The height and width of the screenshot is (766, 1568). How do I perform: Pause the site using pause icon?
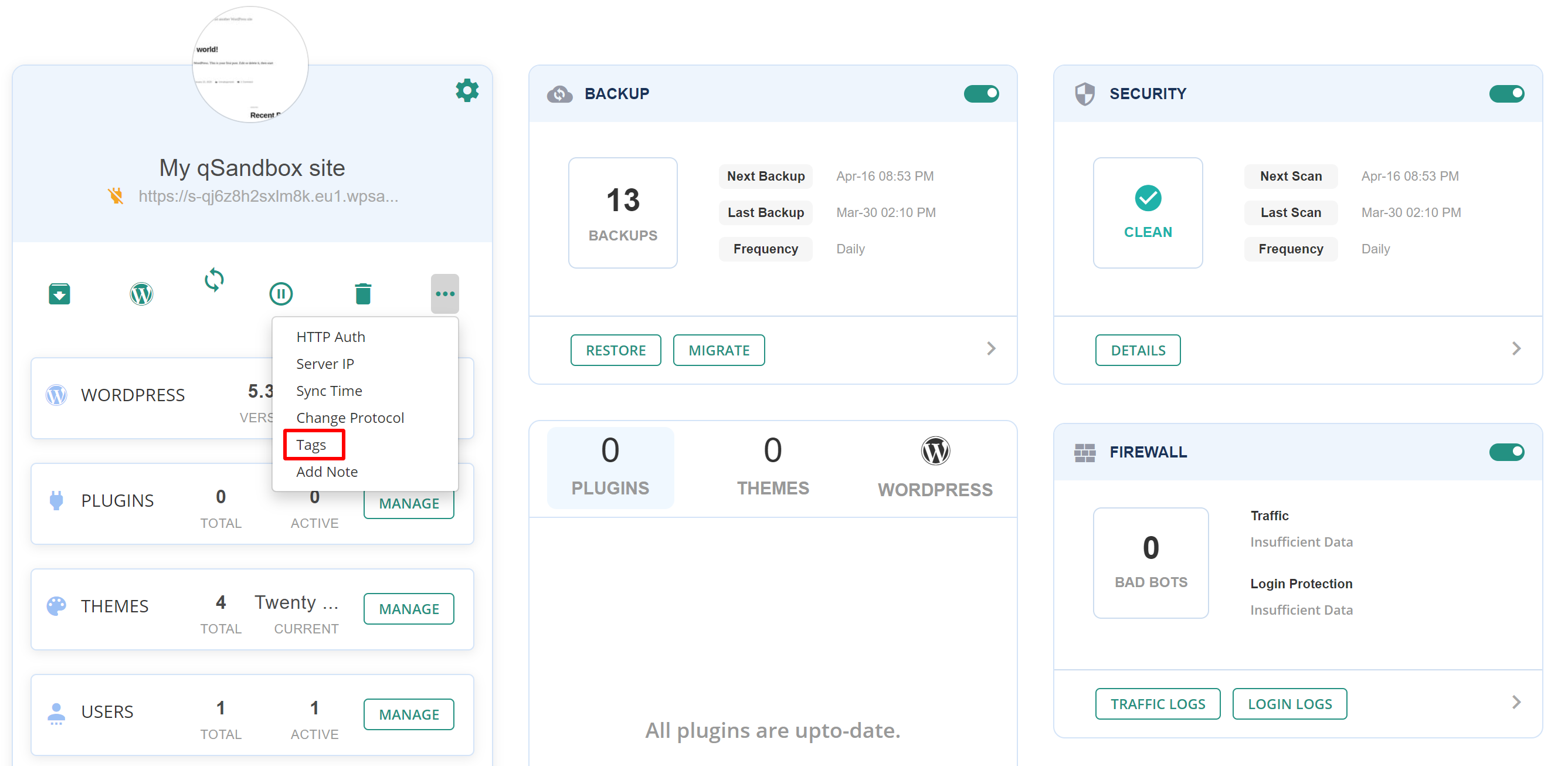point(281,294)
